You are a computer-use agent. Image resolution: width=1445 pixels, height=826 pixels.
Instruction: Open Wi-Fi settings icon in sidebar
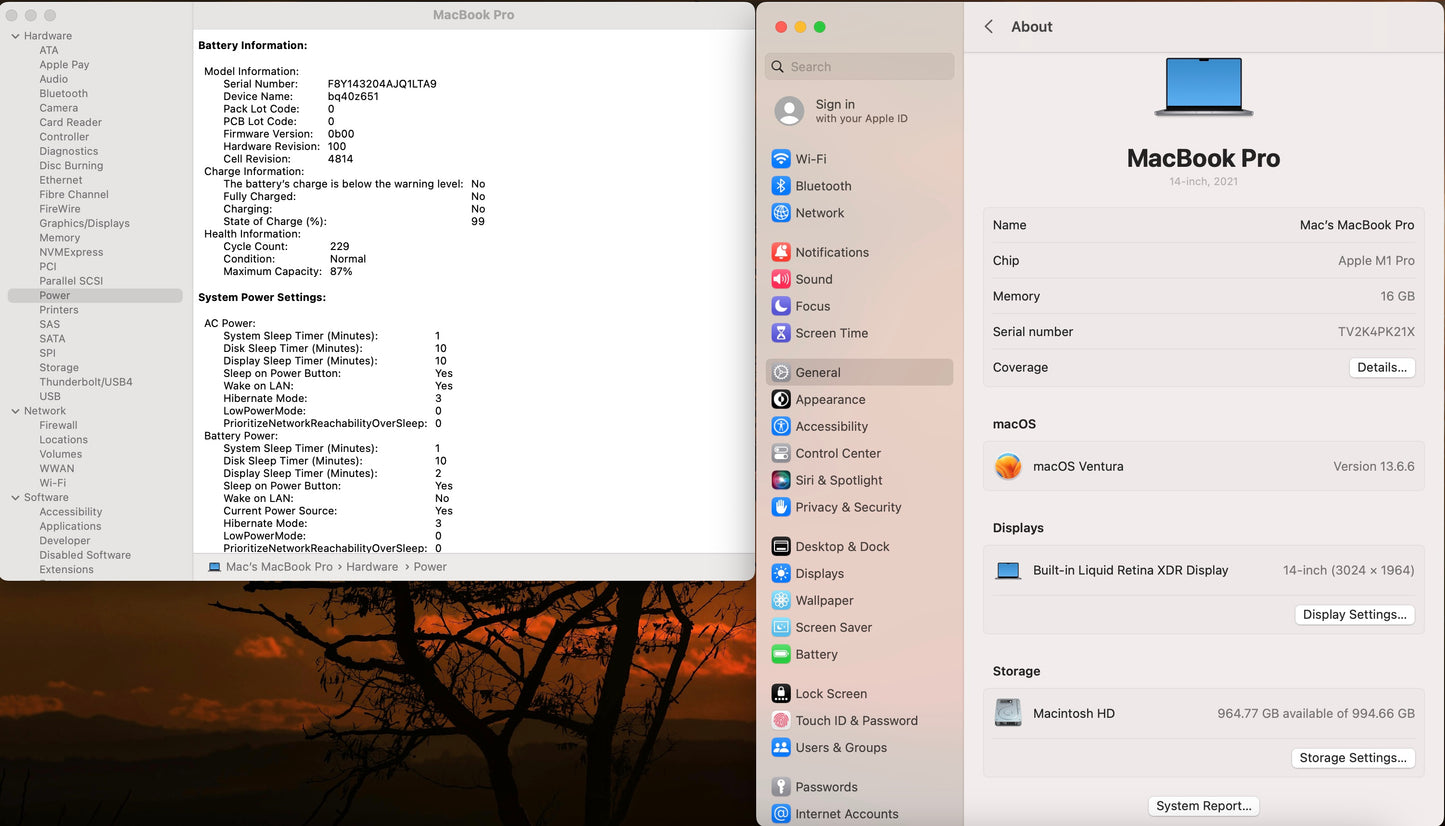click(781, 159)
